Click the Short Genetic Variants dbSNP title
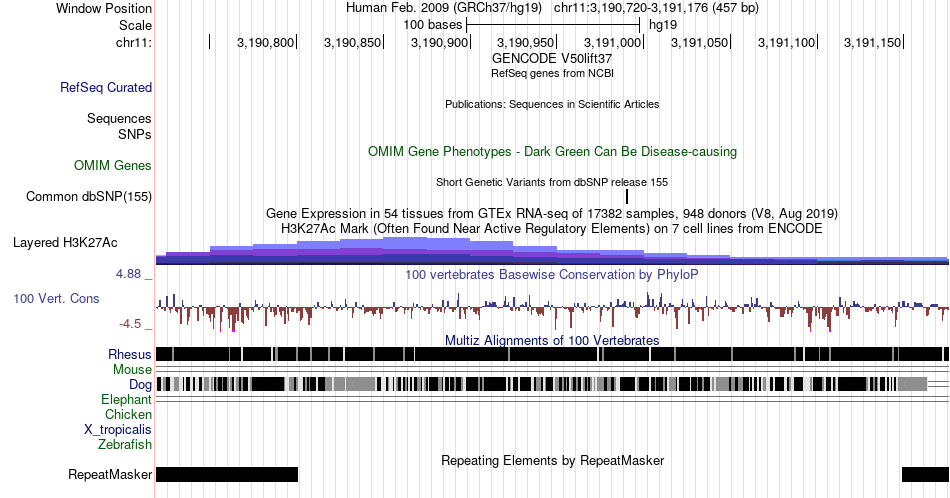This screenshot has width=950, height=498. [552, 182]
